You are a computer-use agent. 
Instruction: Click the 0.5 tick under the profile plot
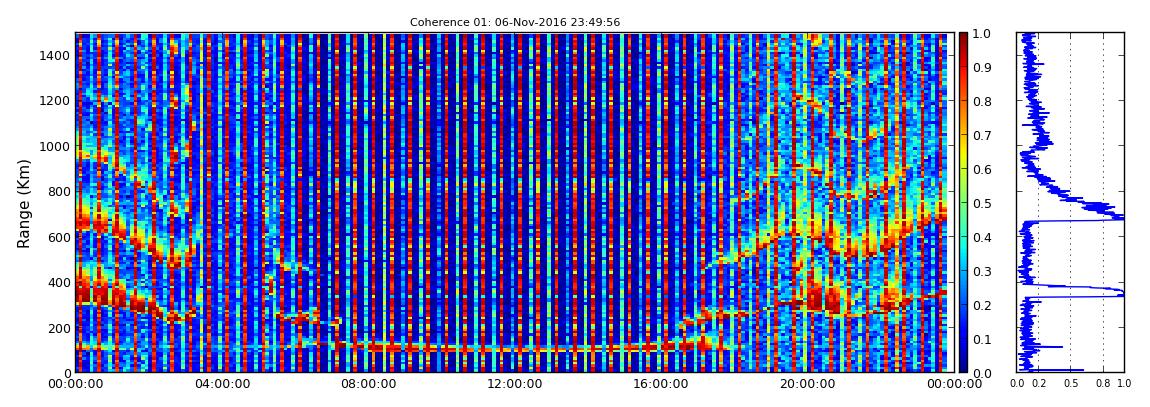pyautogui.click(x=1071, y=384)
